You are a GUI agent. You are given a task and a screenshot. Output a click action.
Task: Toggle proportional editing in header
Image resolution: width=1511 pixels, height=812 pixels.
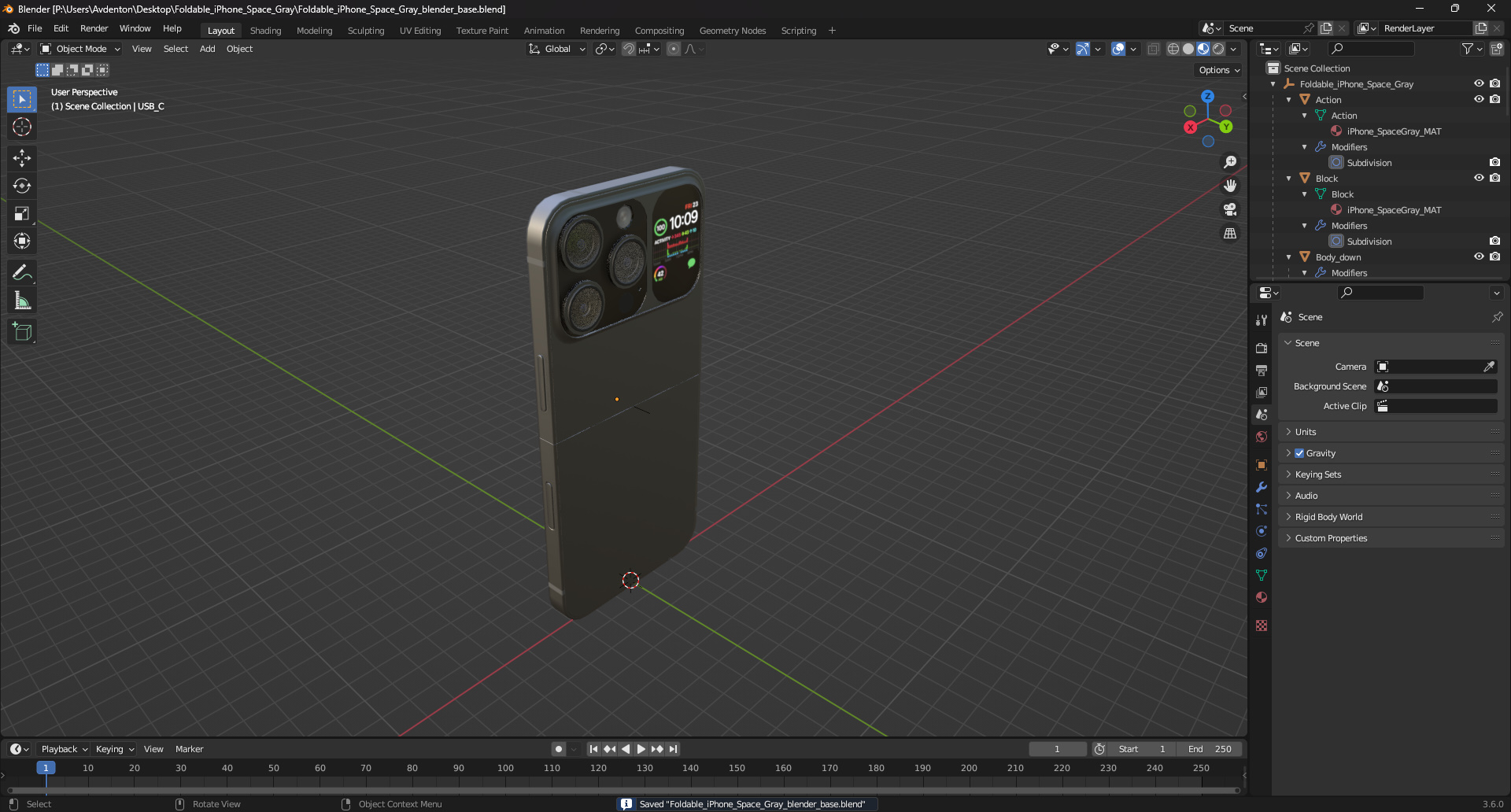674,49
